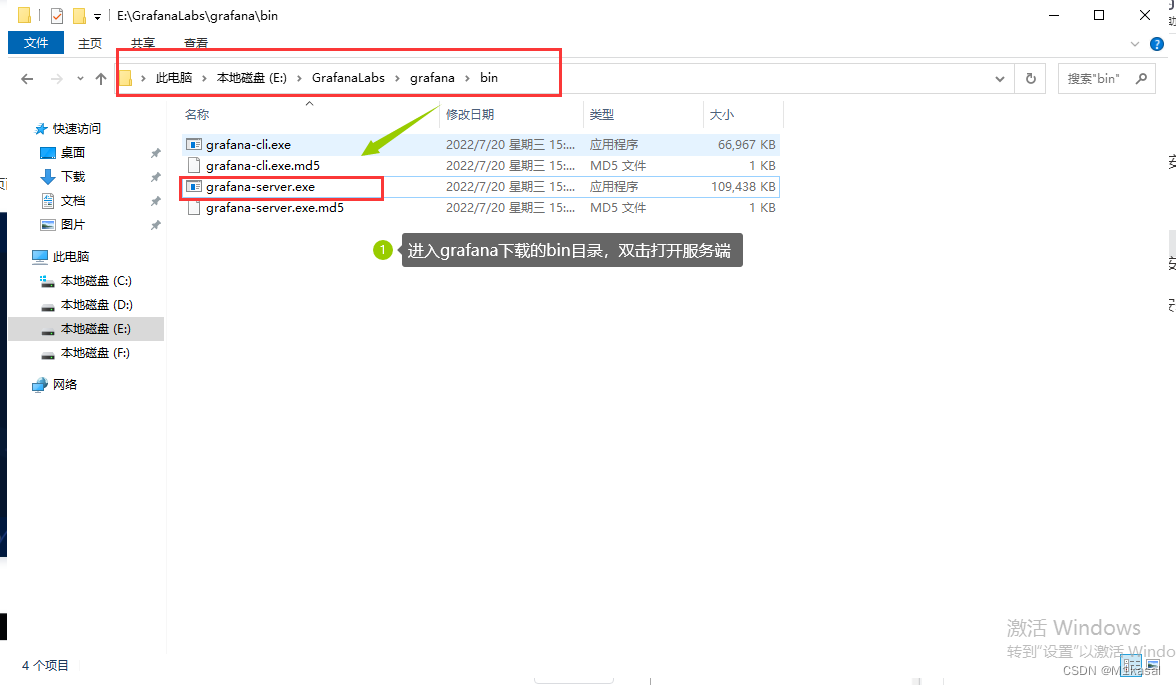
Task: Switch to the 主页 ribbon tab
Action: pyautogui.click(x=90, y=44)
